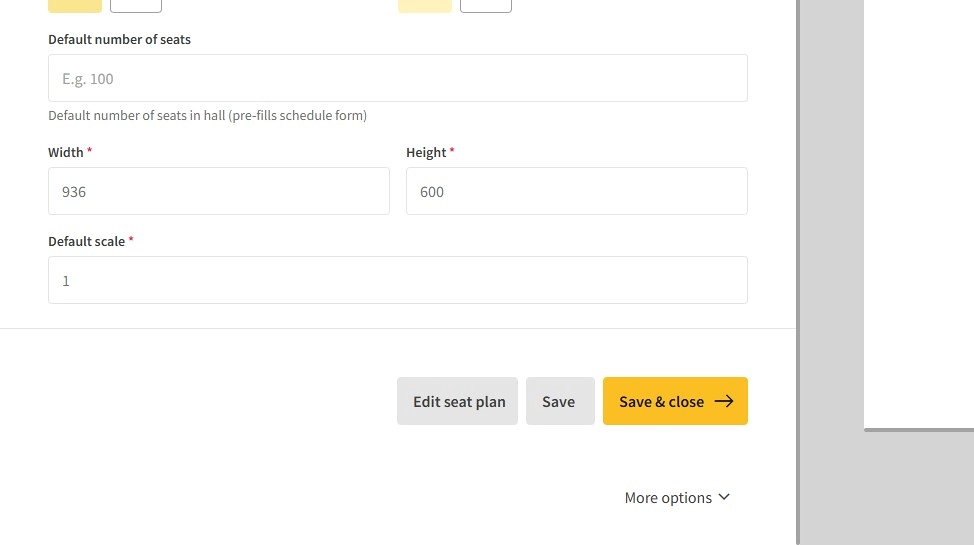Click the Width input showing 936
This screenshot has width=974, height=545.
(219, 191)
